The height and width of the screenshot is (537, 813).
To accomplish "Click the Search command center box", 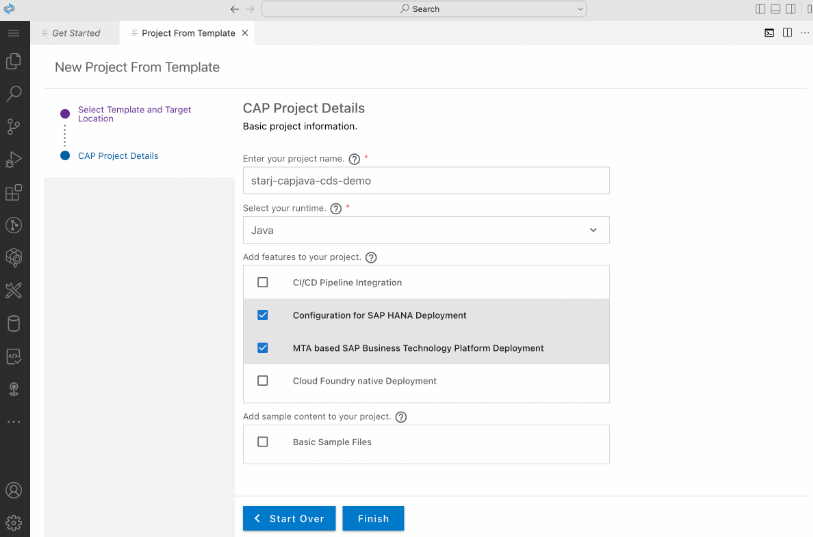I will [x=424, y=9].
